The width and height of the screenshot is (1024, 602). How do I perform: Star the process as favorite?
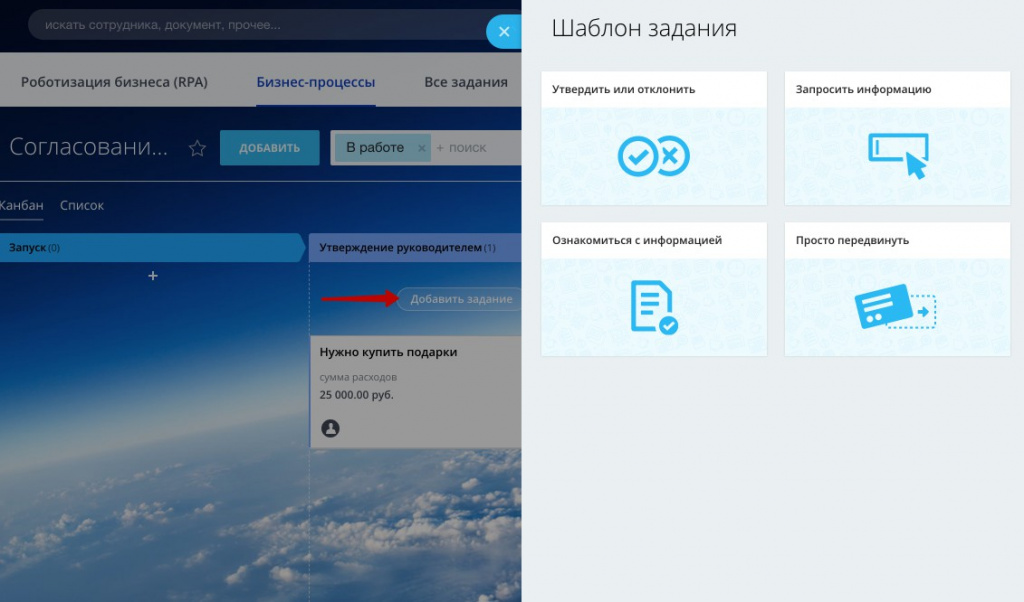[x=197, y=148]
